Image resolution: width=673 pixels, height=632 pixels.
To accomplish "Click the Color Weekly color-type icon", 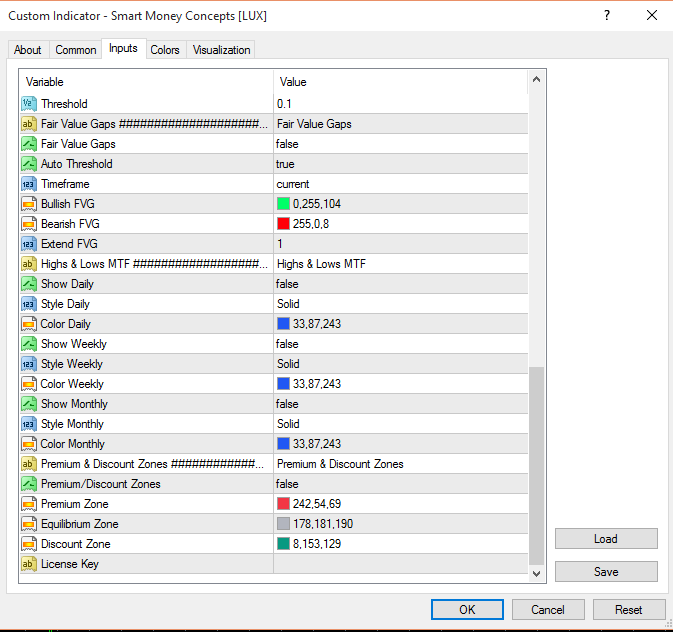I will (29, 384).
